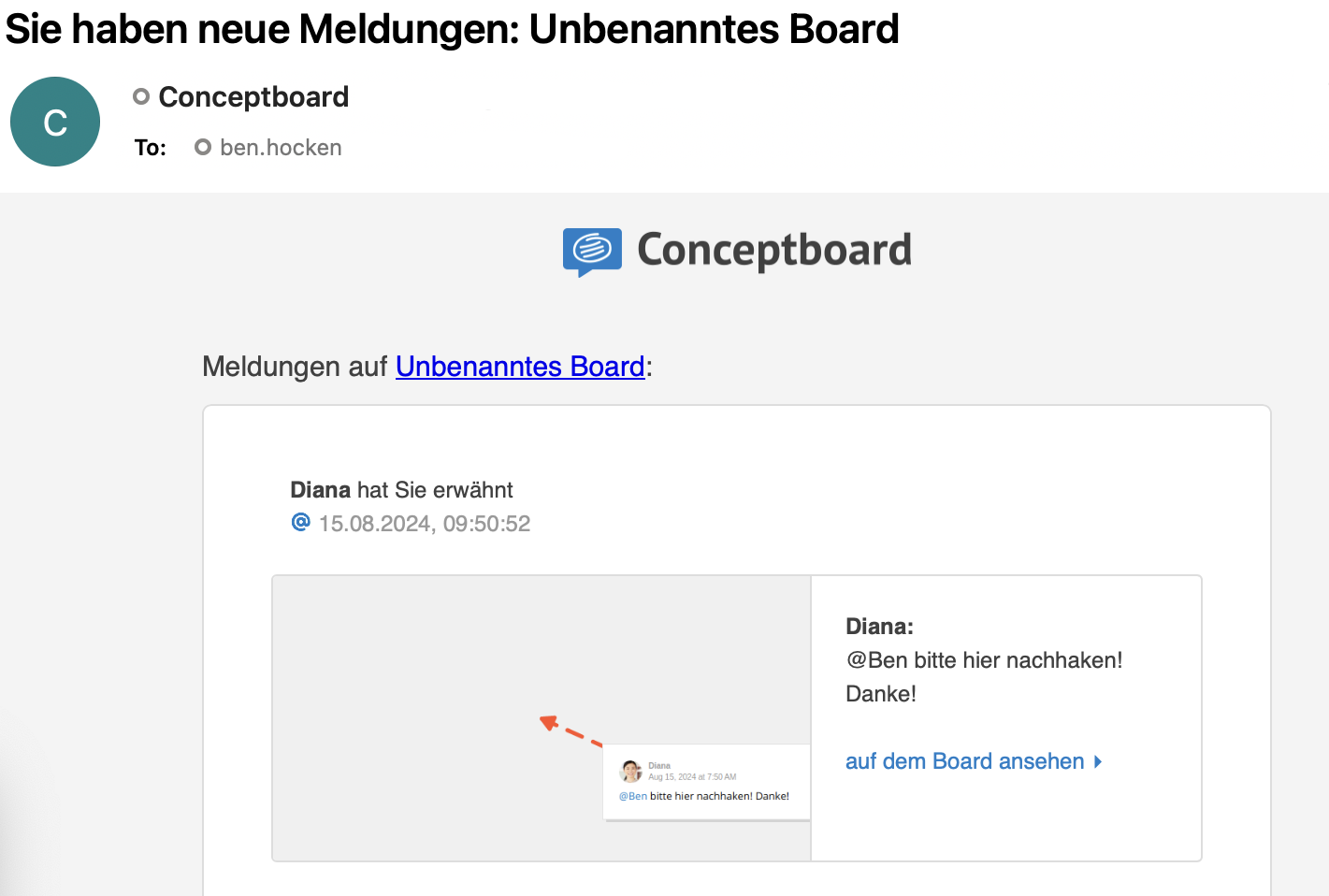Viewport: 1329px width, 896px height.
Task: Open the 'Unbenanntes Board' hyperlink
Action: point(520,367)
